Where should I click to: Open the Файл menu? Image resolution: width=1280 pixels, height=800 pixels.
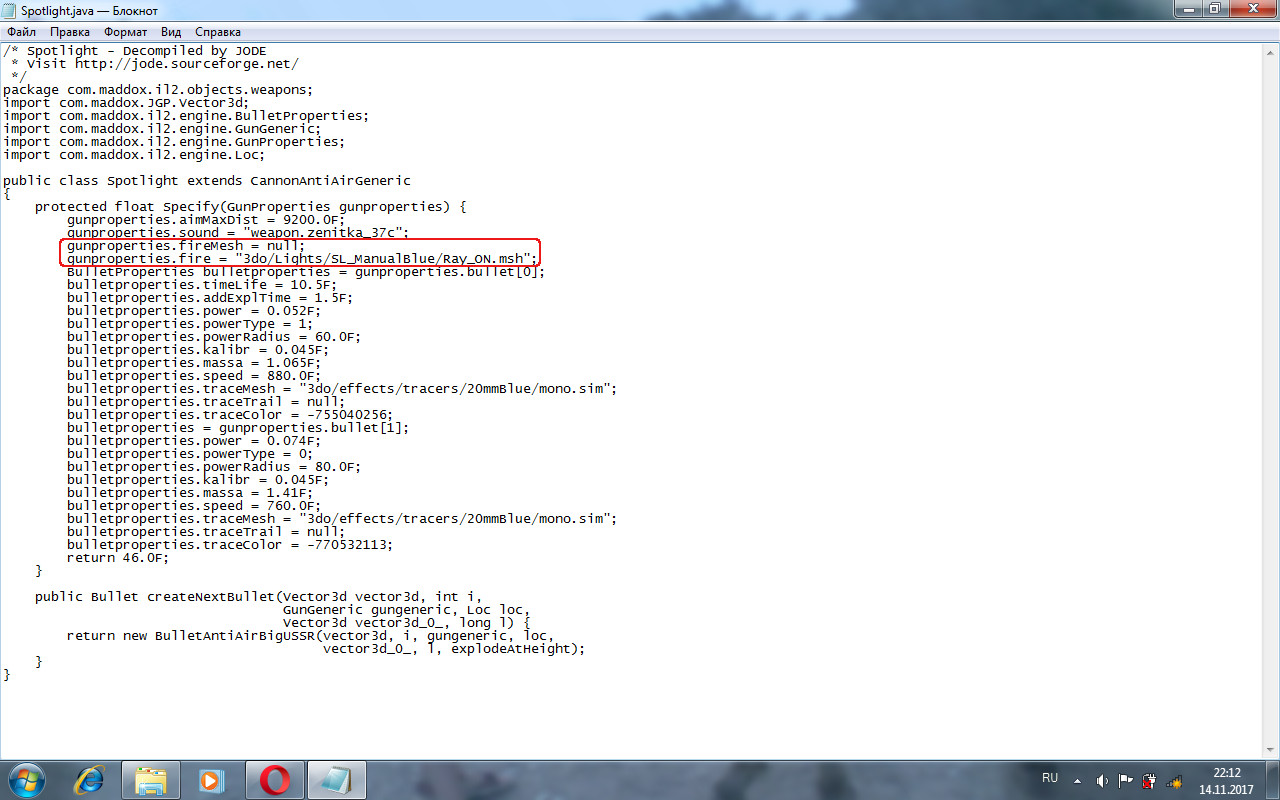[21, 32]
